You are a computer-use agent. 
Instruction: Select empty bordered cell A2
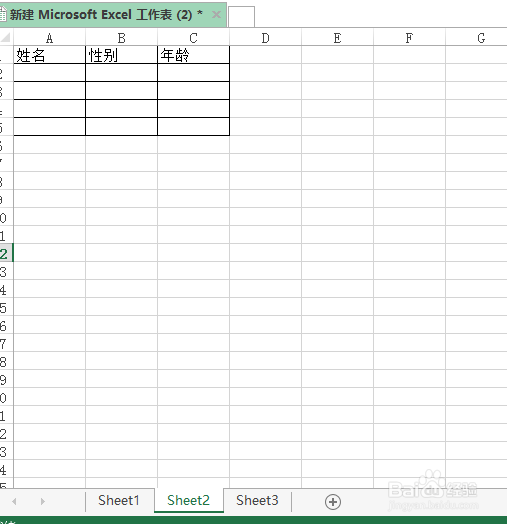[49, 73]
